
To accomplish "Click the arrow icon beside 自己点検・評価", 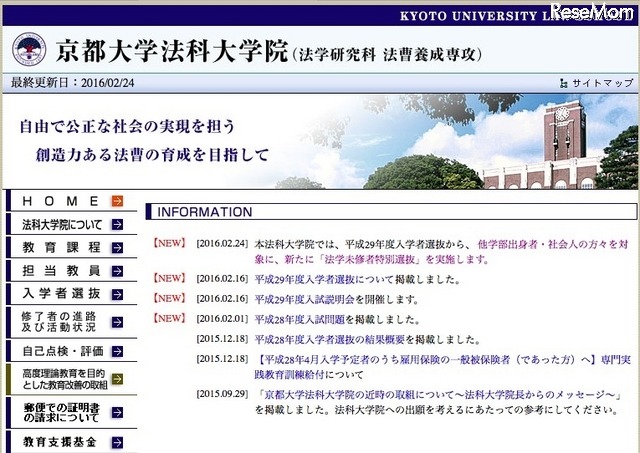I will click(117, 351).
